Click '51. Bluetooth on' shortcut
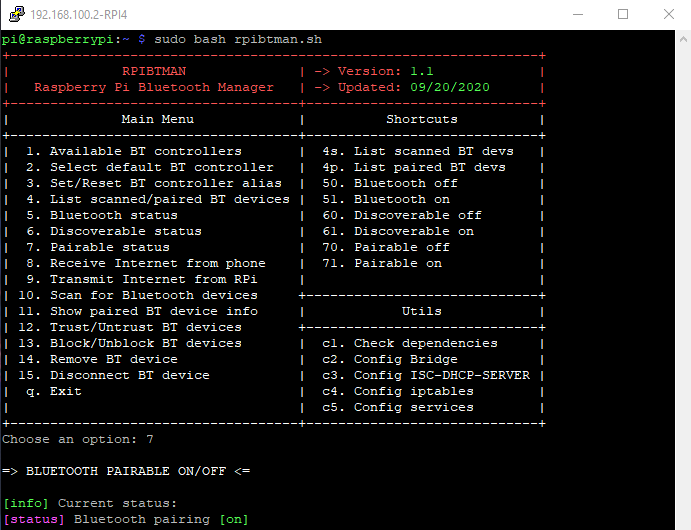 click(386, 200)
